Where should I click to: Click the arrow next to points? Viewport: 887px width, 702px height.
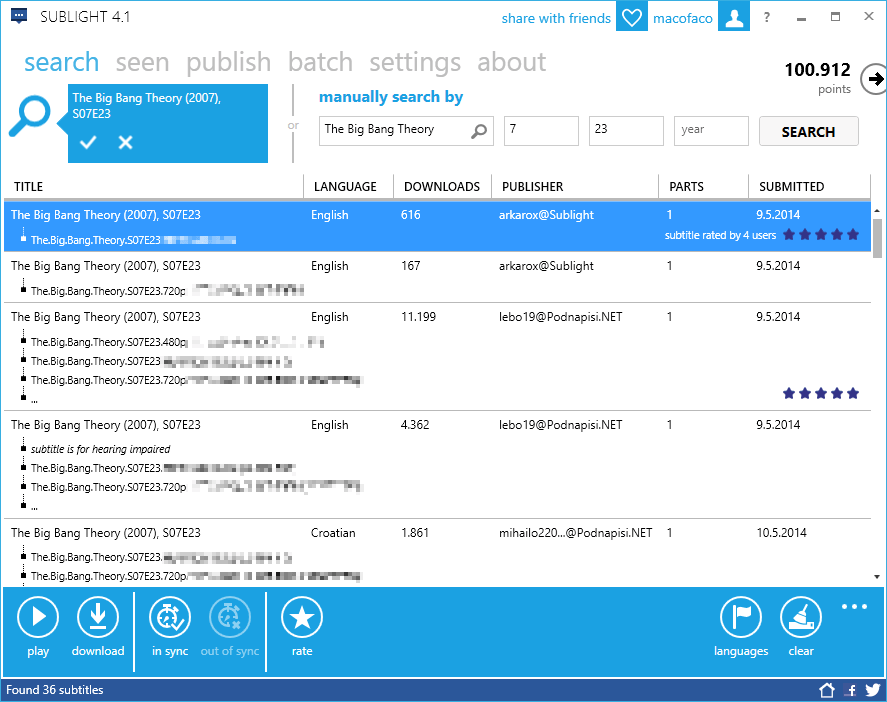874,79
